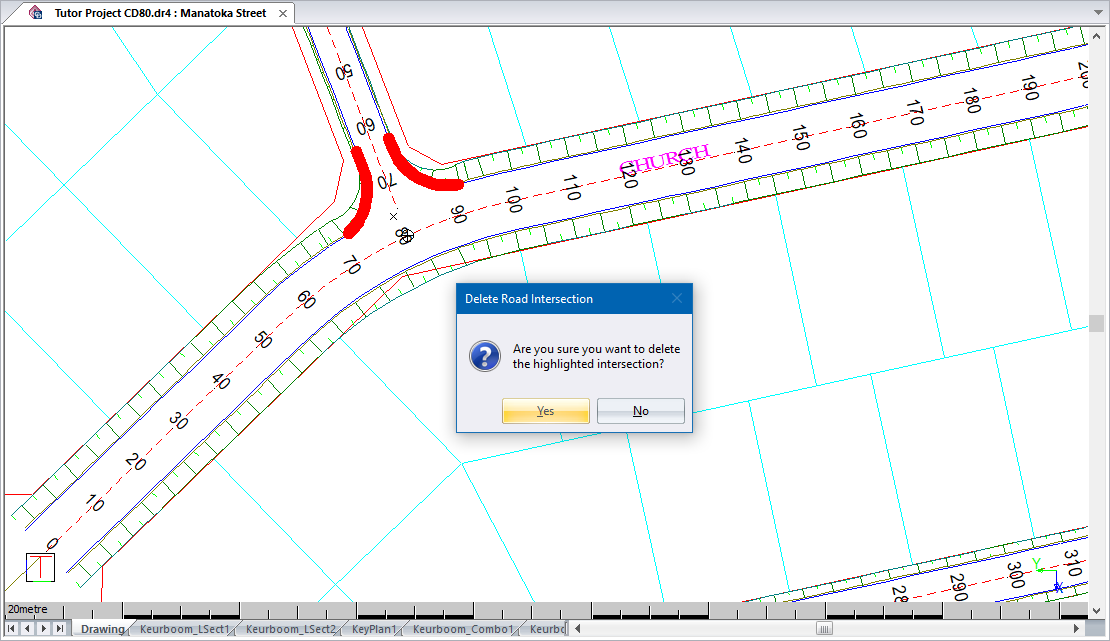The height and width of the screenshot is (641, 1110).
Task: Open the Keurboom_LSect2 sheet tab
Action: (x=291, y=629)
